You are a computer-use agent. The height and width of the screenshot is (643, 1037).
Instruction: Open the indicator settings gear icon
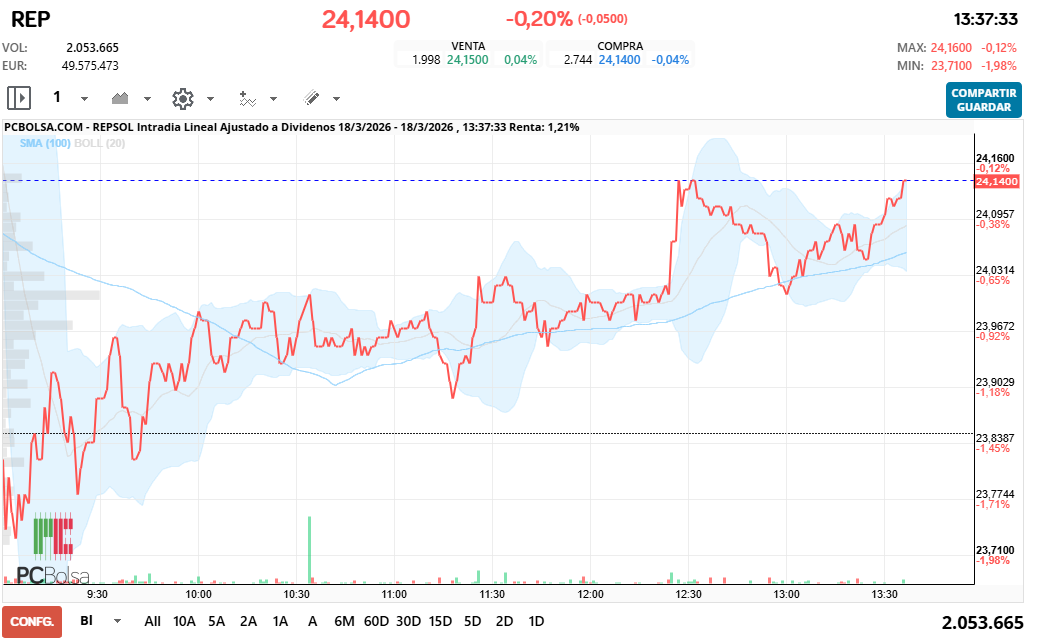[182, 97]
